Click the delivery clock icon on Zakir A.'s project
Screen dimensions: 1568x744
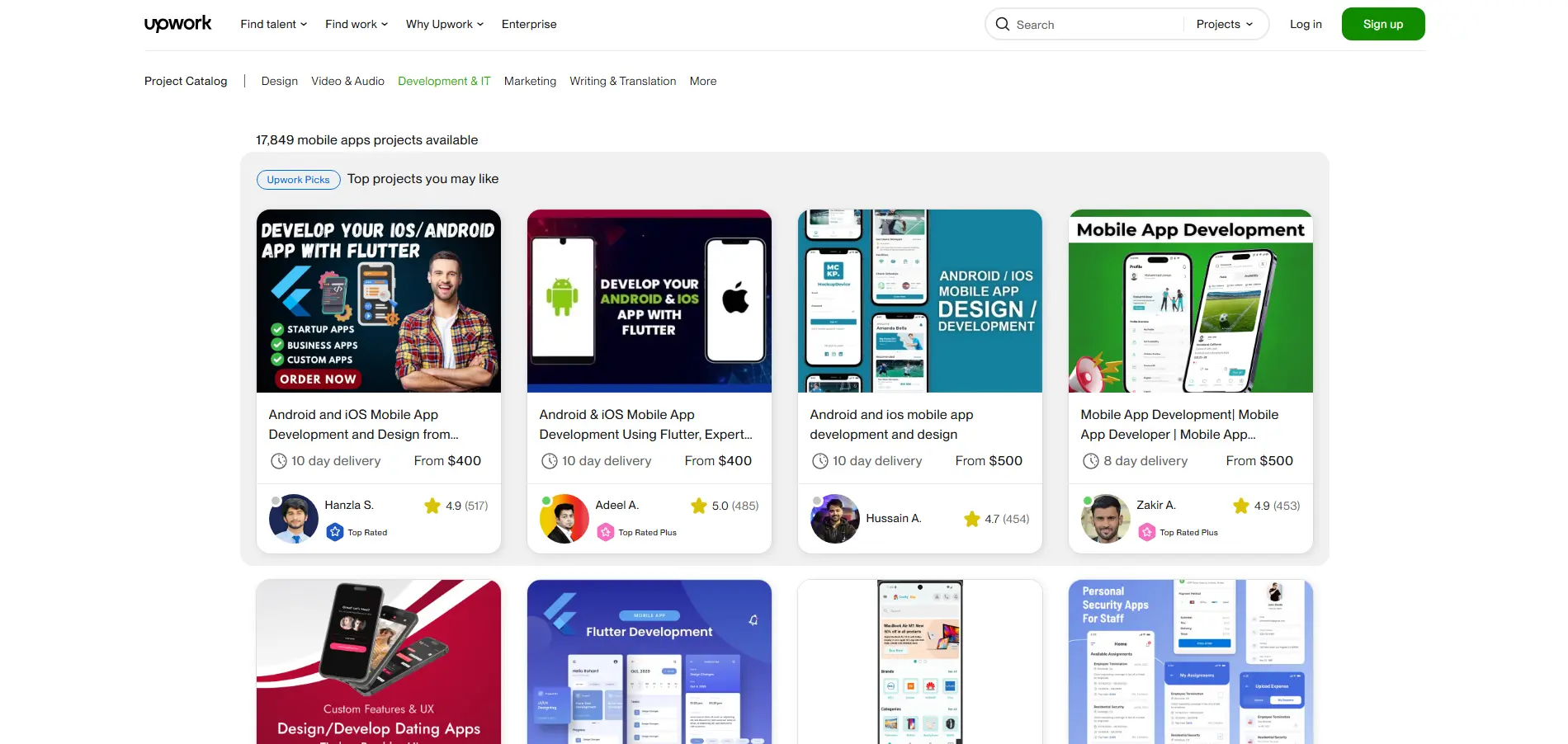click(x=1089, y=461)
